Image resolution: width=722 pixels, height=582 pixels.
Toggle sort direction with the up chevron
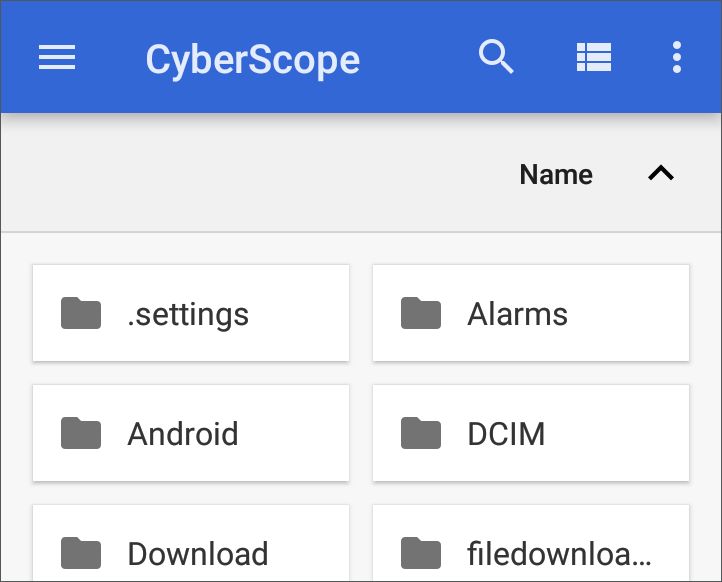(661, 173)
